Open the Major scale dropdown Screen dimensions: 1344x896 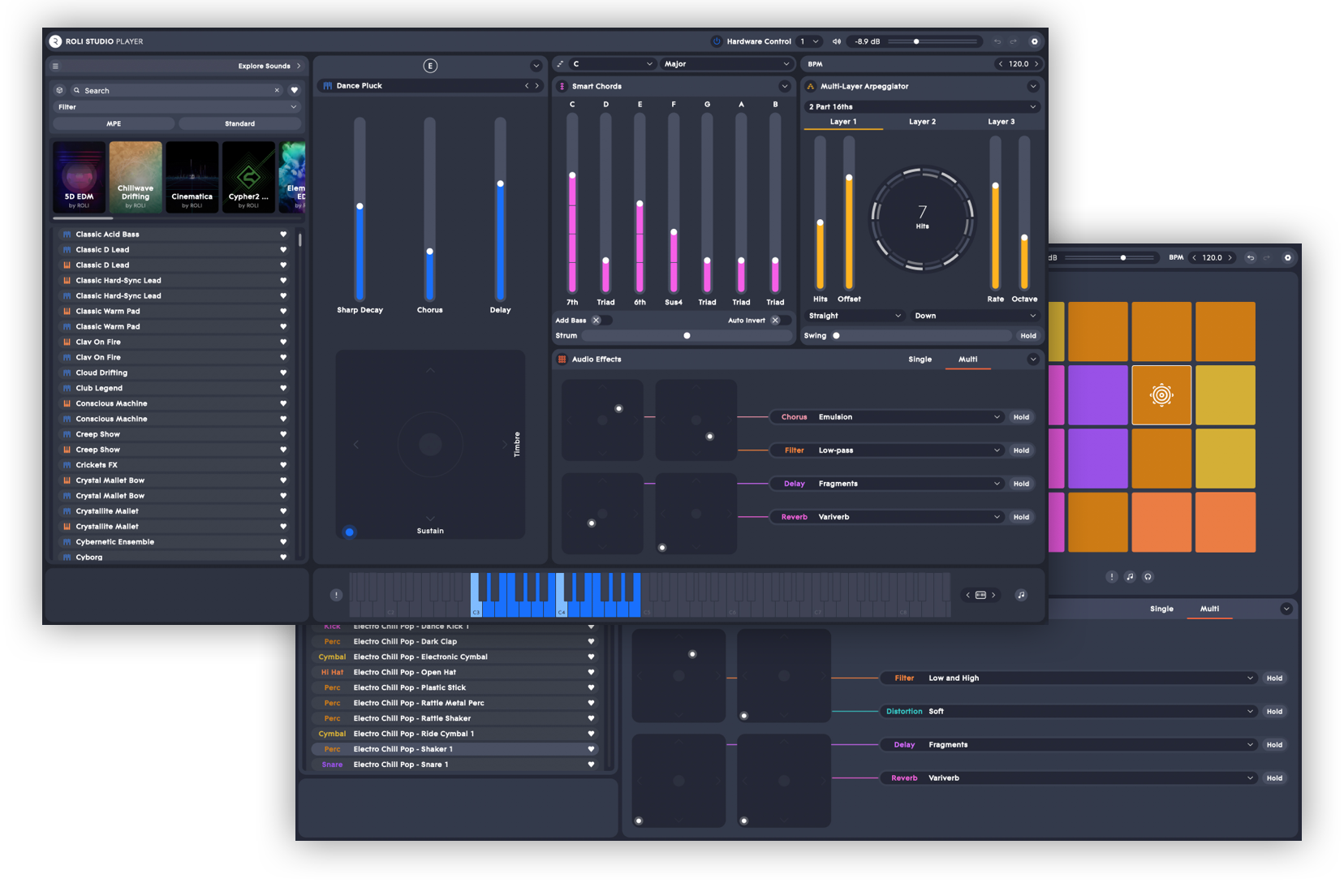(726, 63)
